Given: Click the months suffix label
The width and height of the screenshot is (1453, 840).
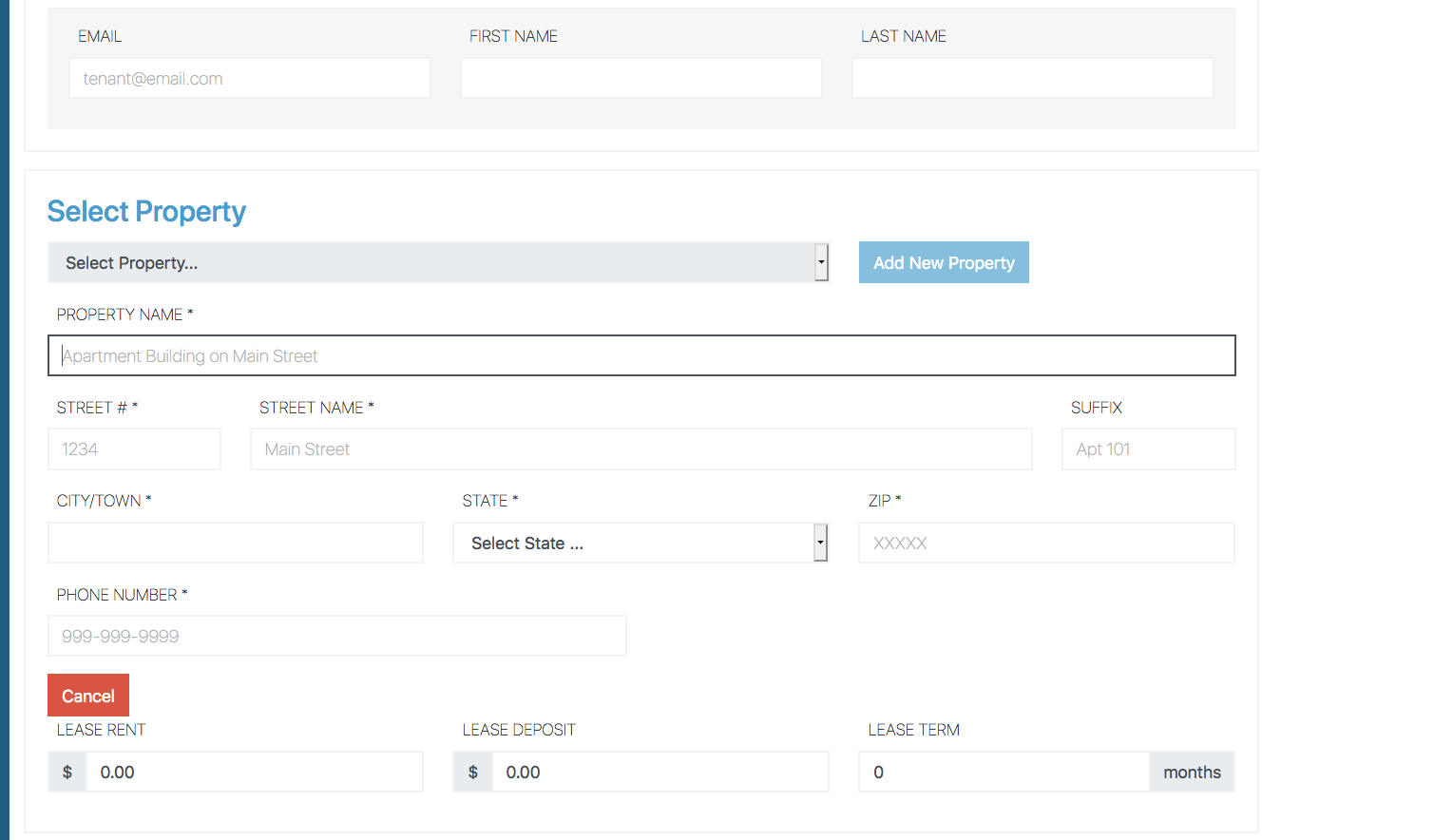Looking at the screenshot, I should point(1192,772).
